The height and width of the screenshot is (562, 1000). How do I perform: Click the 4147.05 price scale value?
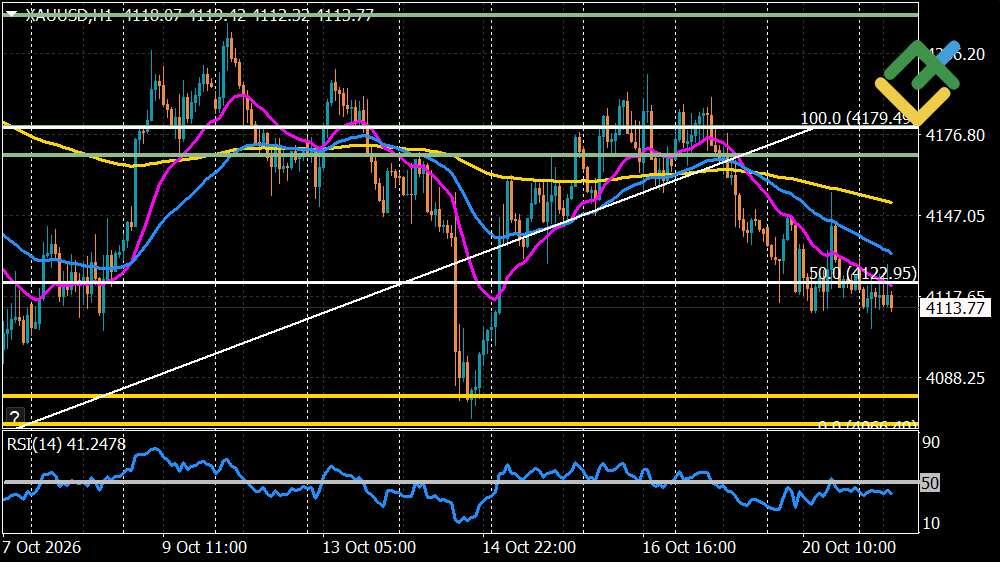coord(955,216)
